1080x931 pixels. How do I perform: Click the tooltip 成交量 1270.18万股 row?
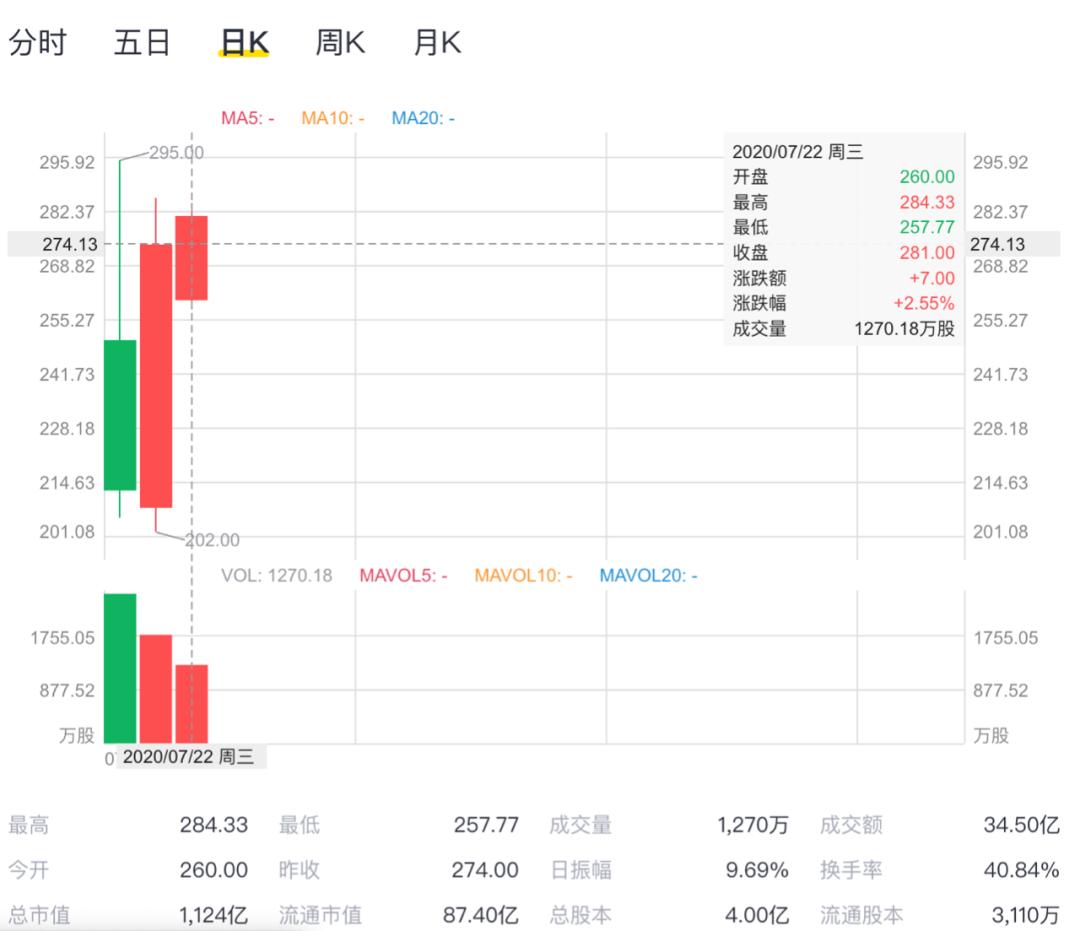843,328
